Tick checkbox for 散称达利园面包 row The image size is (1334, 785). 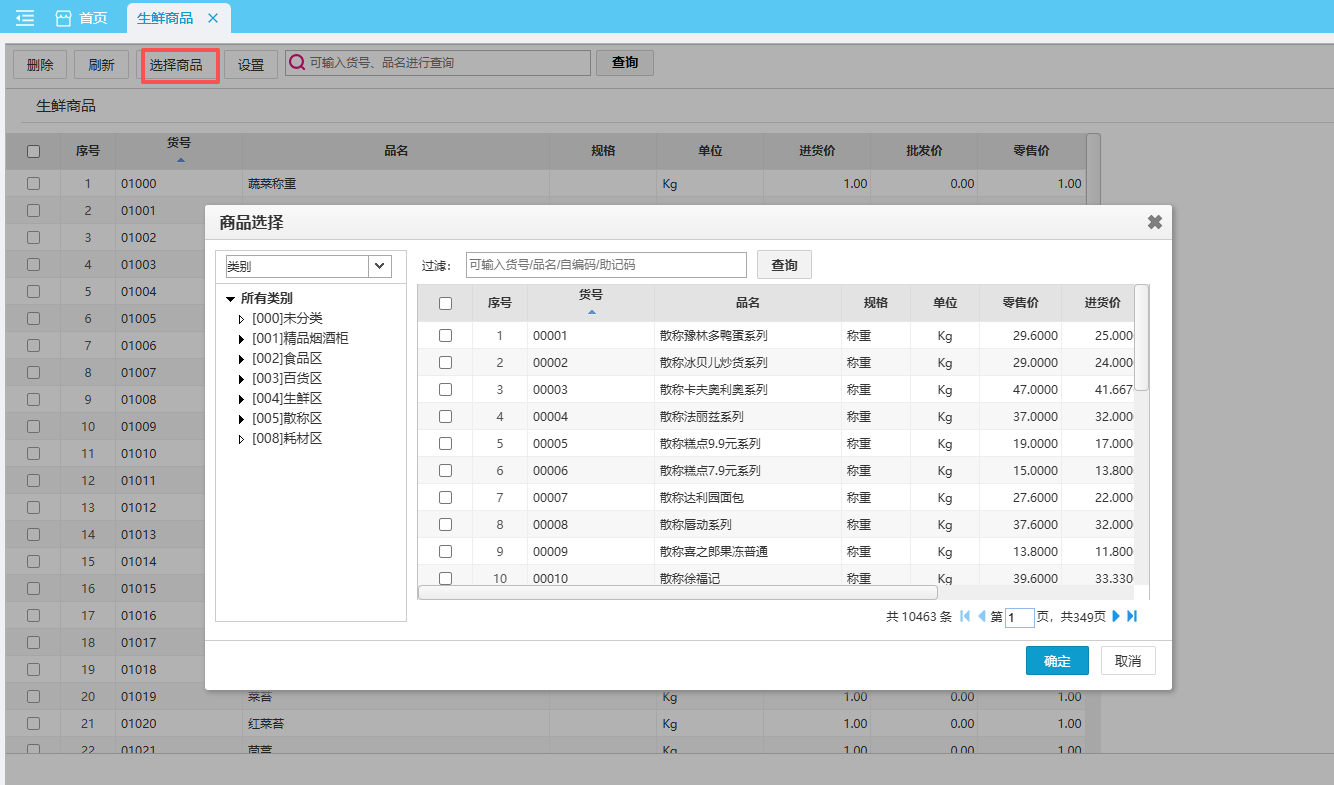pos(446,498)
